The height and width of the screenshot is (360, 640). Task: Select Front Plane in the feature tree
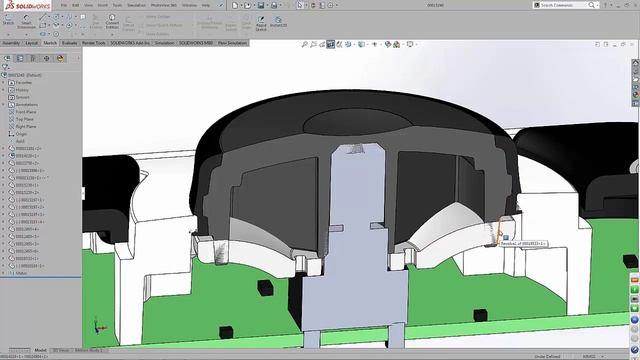click(26, 112)
